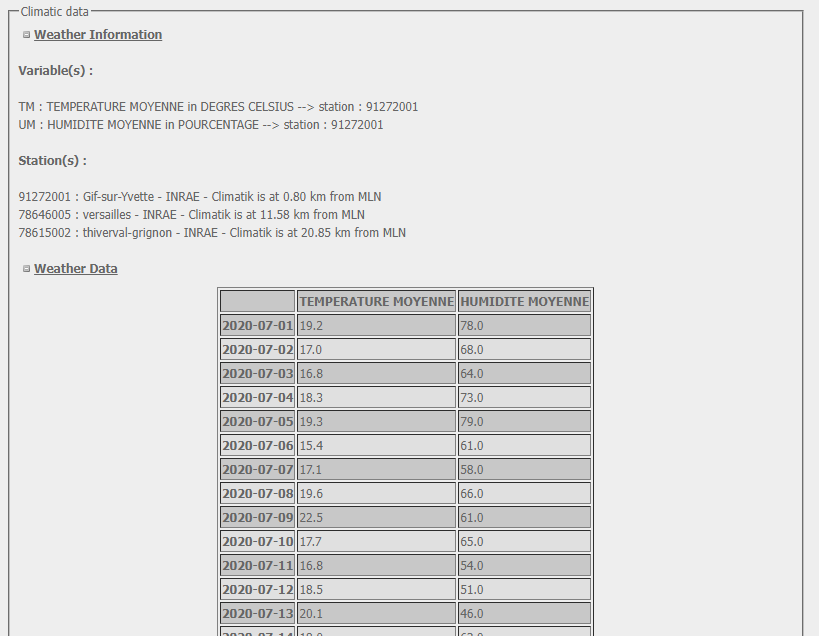Click temperature value 18.3 for 2020-07-04
Screen dimensions: 819x636
(x=377, y=397)
